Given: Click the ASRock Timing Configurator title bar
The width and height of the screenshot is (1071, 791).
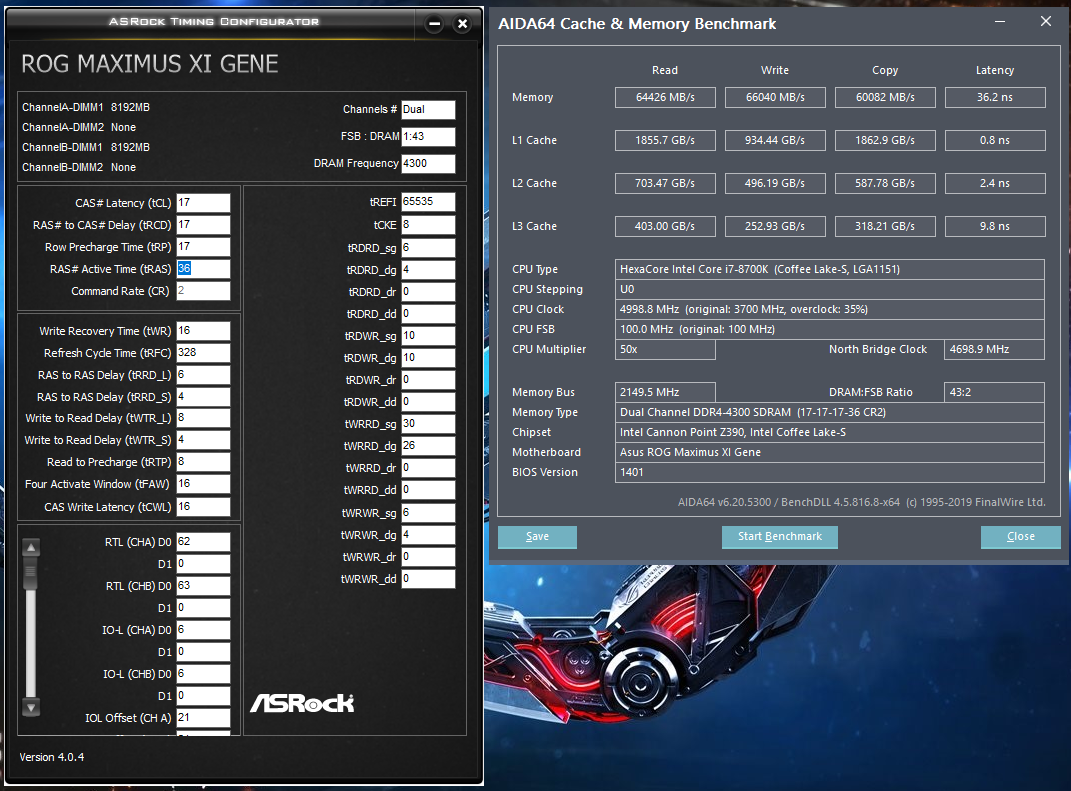Looking at the screenshot, I should 213,22.
